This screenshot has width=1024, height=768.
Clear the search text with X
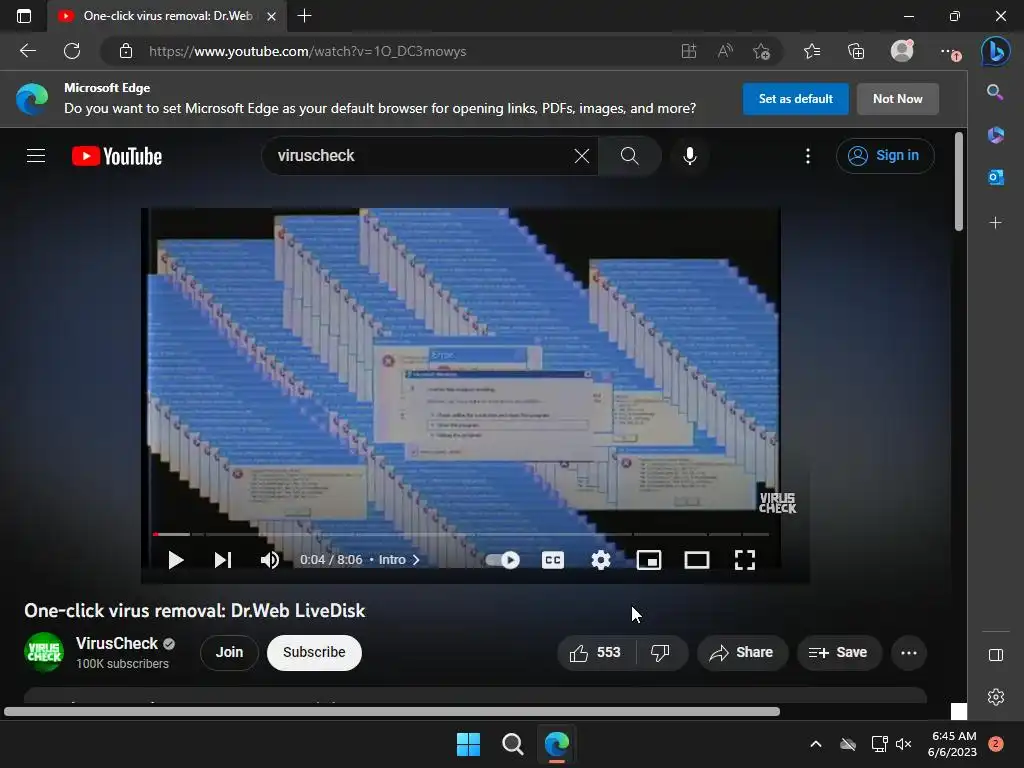(x=581, y=156)
